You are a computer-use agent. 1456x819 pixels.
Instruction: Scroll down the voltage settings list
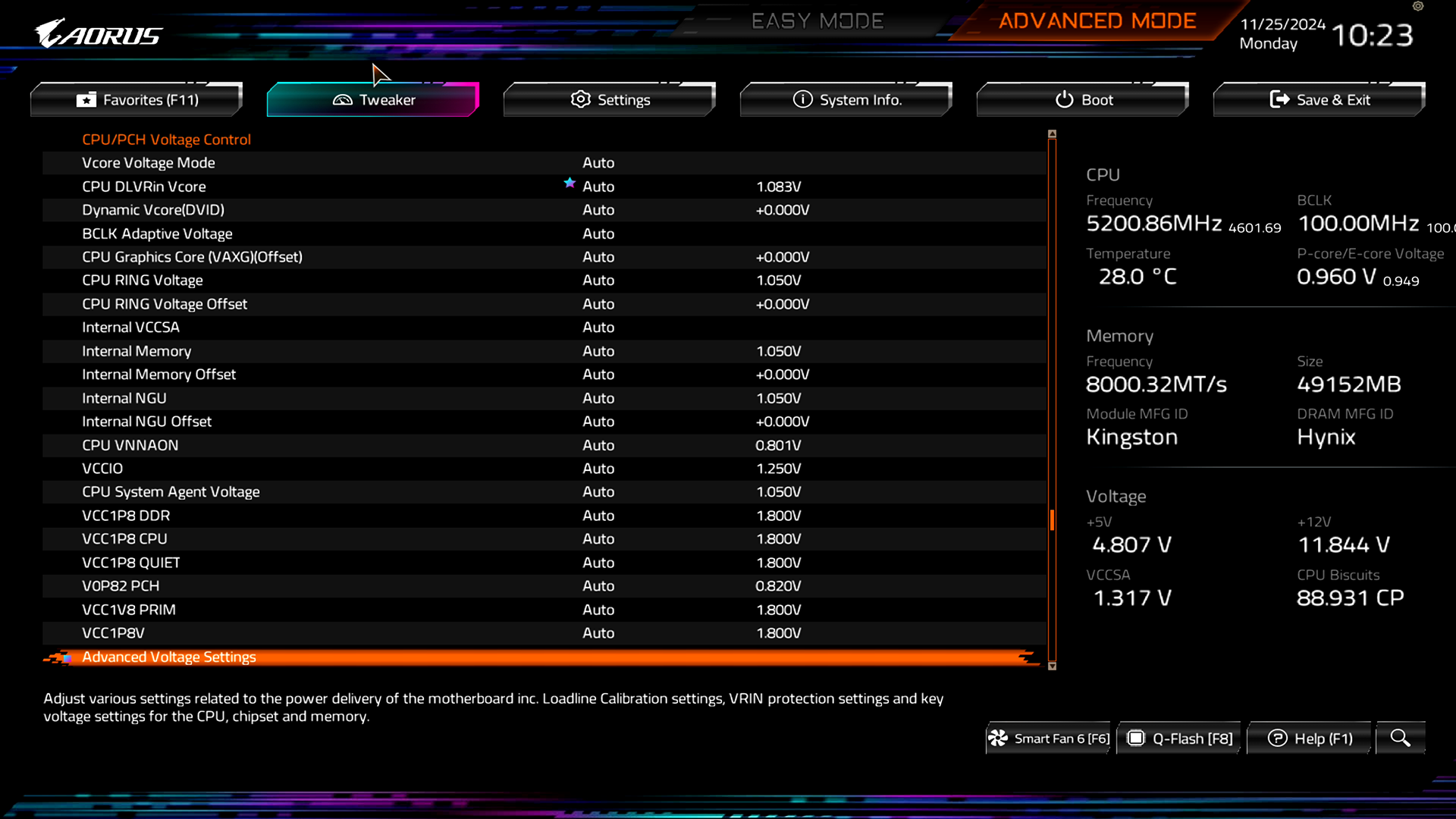tap(1052, 665)
